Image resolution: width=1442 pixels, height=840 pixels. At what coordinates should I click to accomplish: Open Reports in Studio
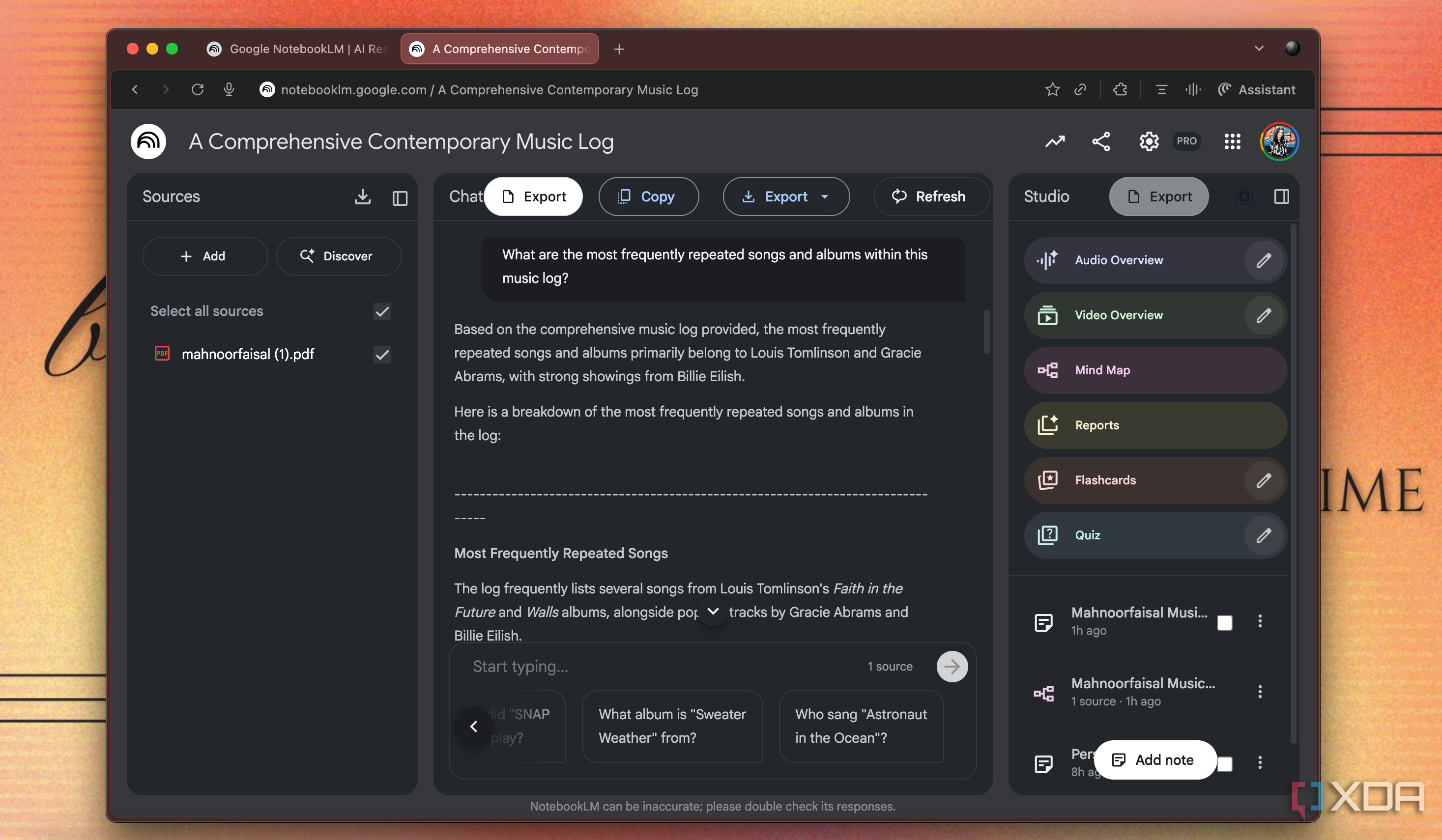[1155, 425]
